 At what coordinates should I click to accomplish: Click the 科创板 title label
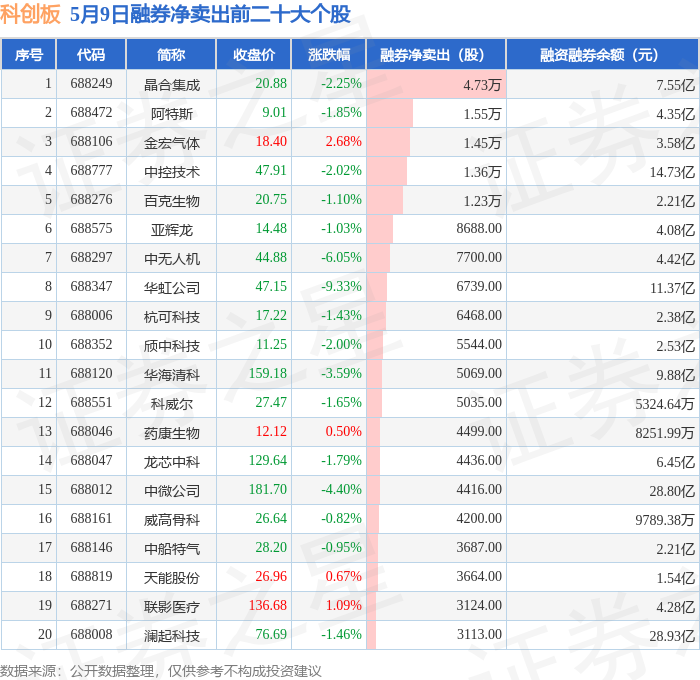coord(30,14)
